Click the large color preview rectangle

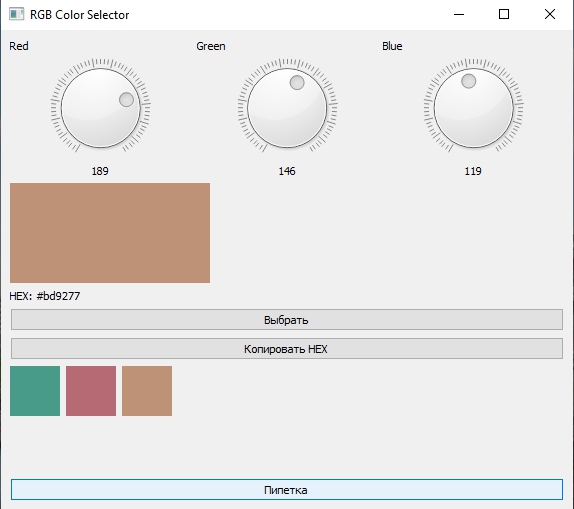tap(110, 233)
